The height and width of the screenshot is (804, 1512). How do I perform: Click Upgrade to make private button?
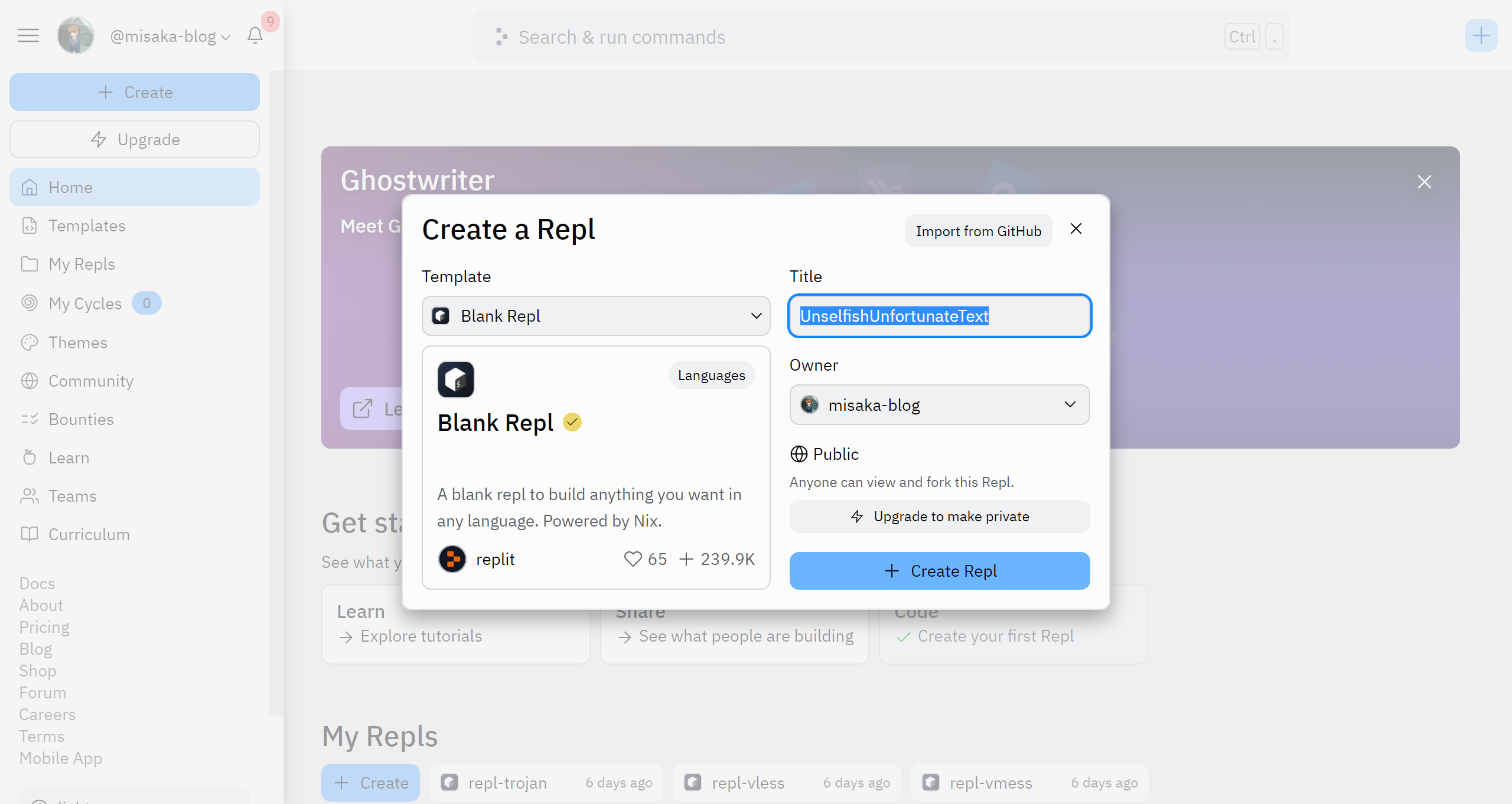pyautogui.click(x=939, y=517)
